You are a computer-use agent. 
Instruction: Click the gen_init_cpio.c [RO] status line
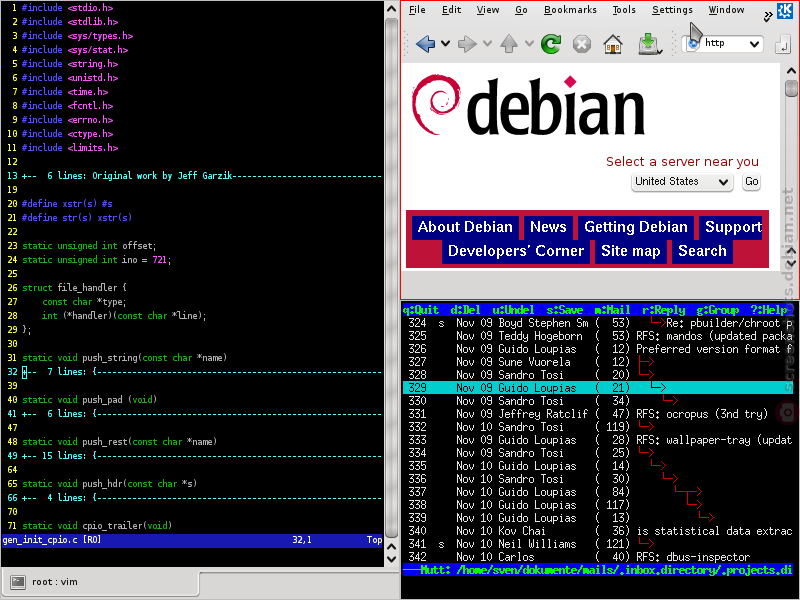tap(192, 540)
